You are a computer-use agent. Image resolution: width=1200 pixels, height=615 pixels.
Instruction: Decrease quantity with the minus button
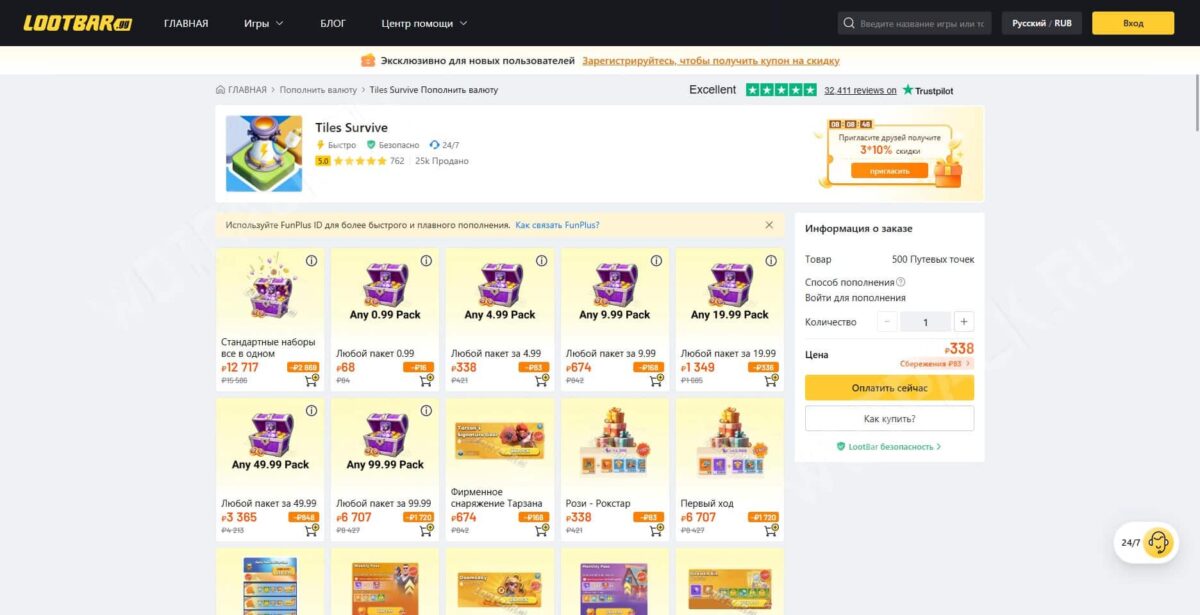pos(887,322)
